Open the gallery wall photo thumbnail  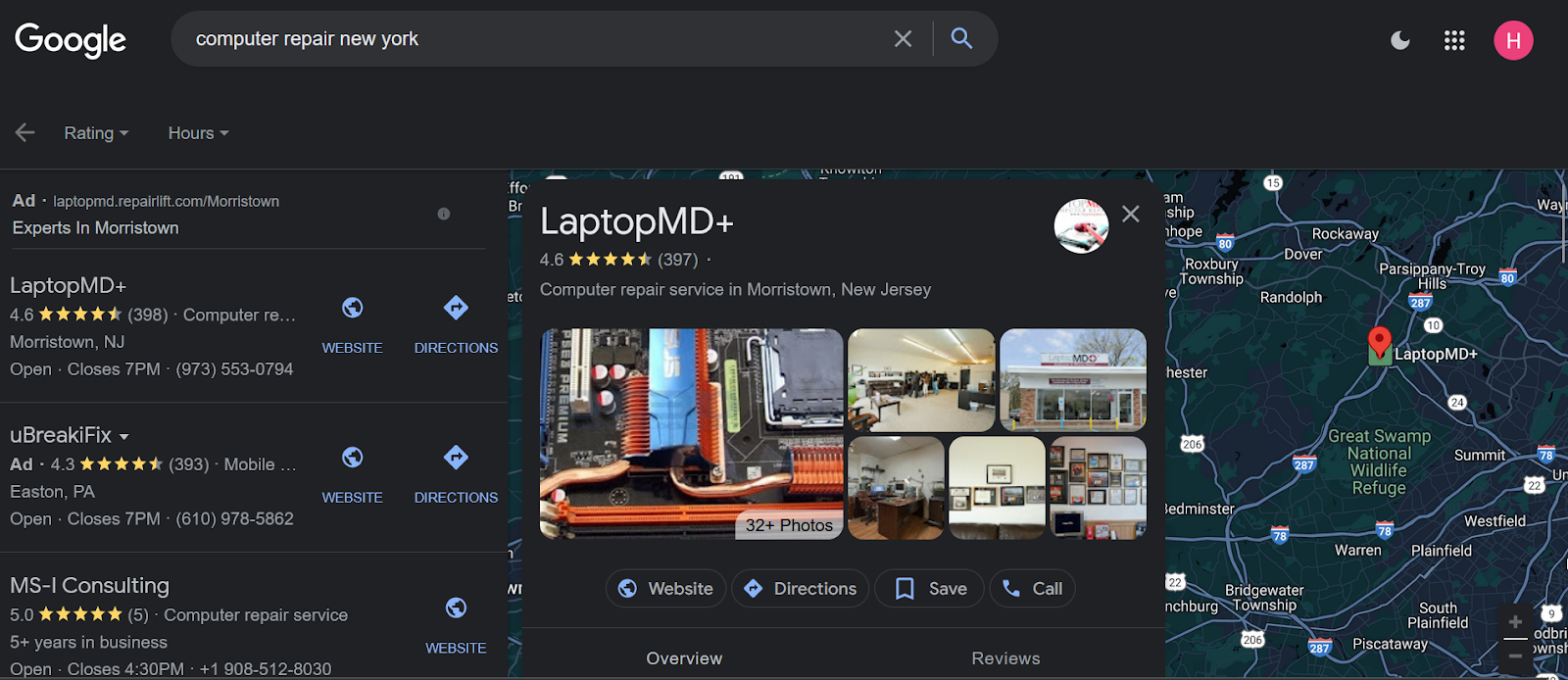pos(1098,488)
